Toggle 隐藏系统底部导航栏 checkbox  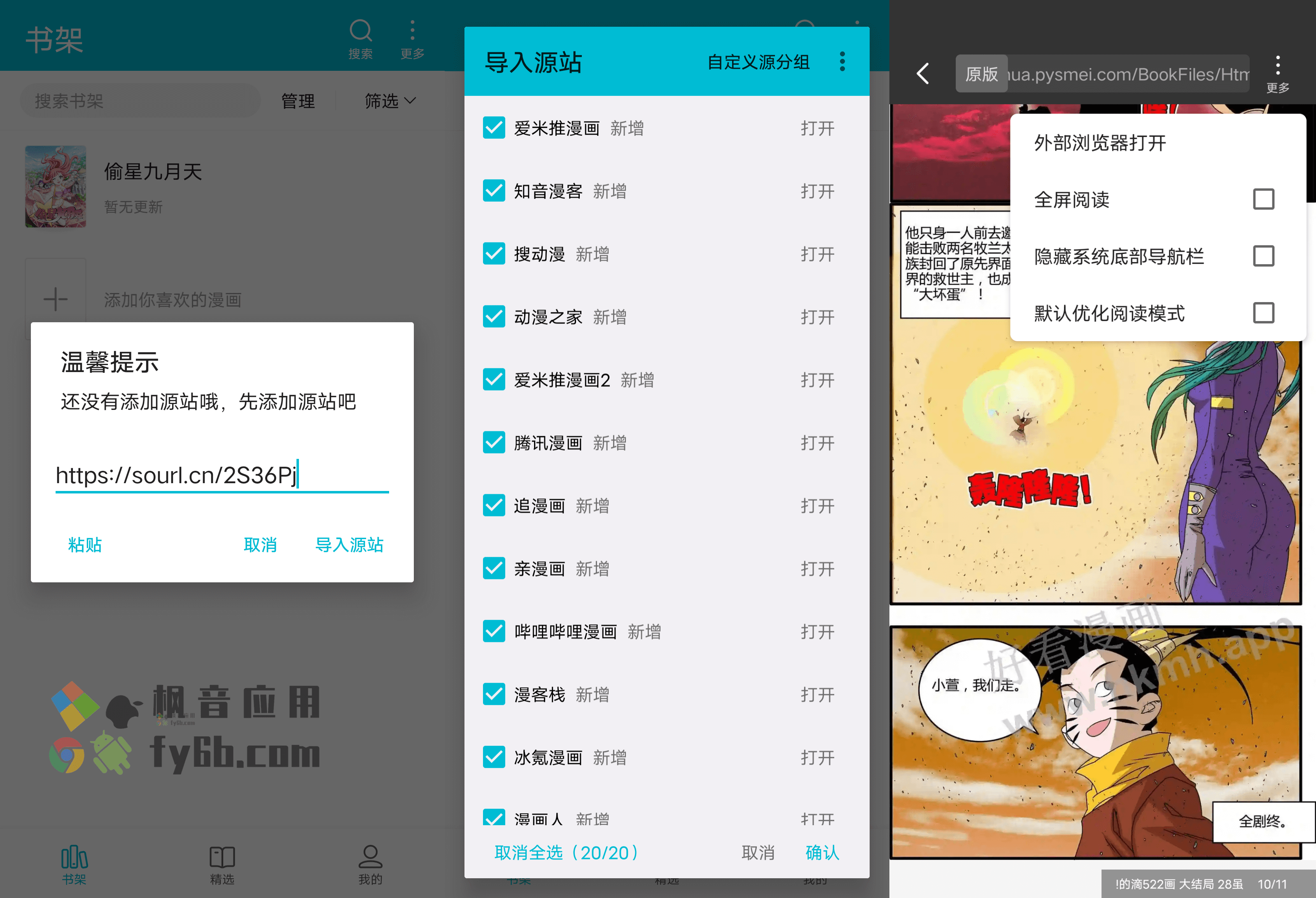(1263, 256)
